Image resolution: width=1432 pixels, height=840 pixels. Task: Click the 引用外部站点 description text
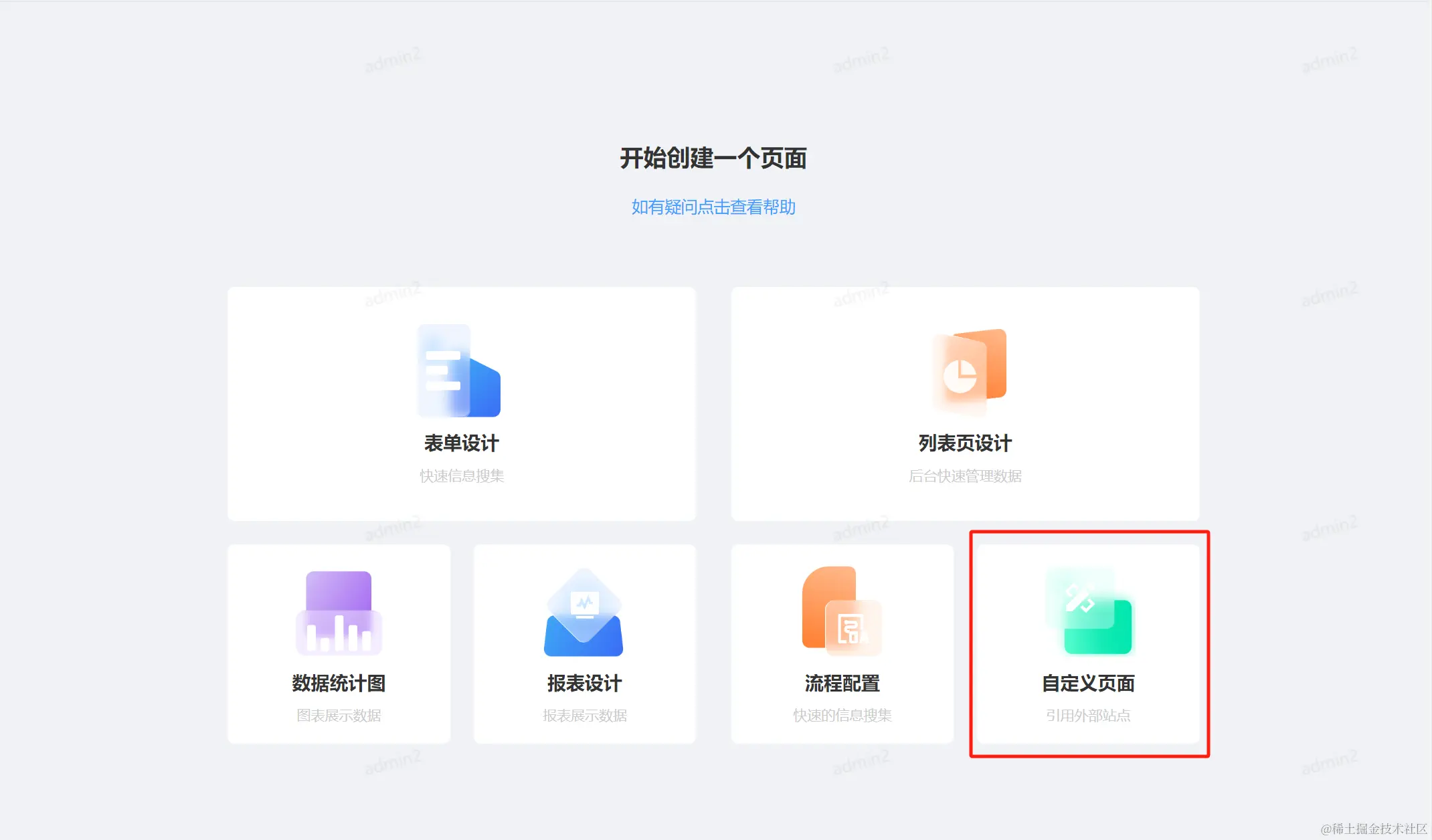pos(1088,716)
